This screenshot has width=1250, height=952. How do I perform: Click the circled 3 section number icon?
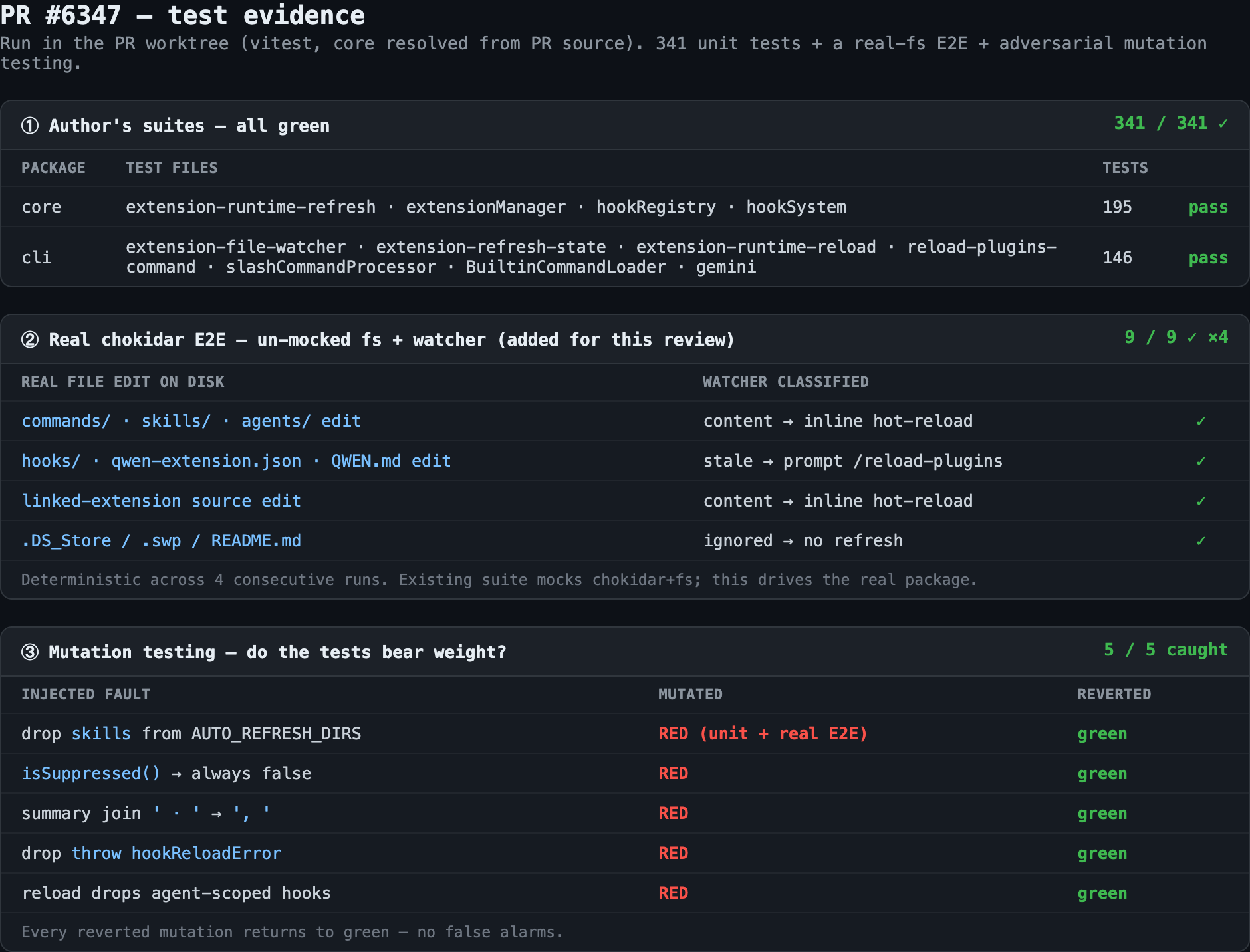click(30, 652)
